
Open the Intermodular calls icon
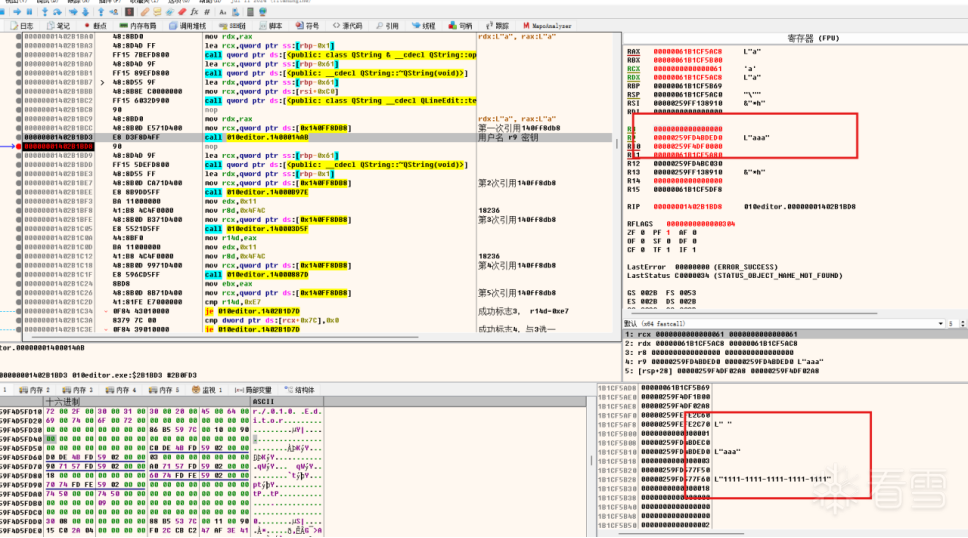[x=236, y=12]
